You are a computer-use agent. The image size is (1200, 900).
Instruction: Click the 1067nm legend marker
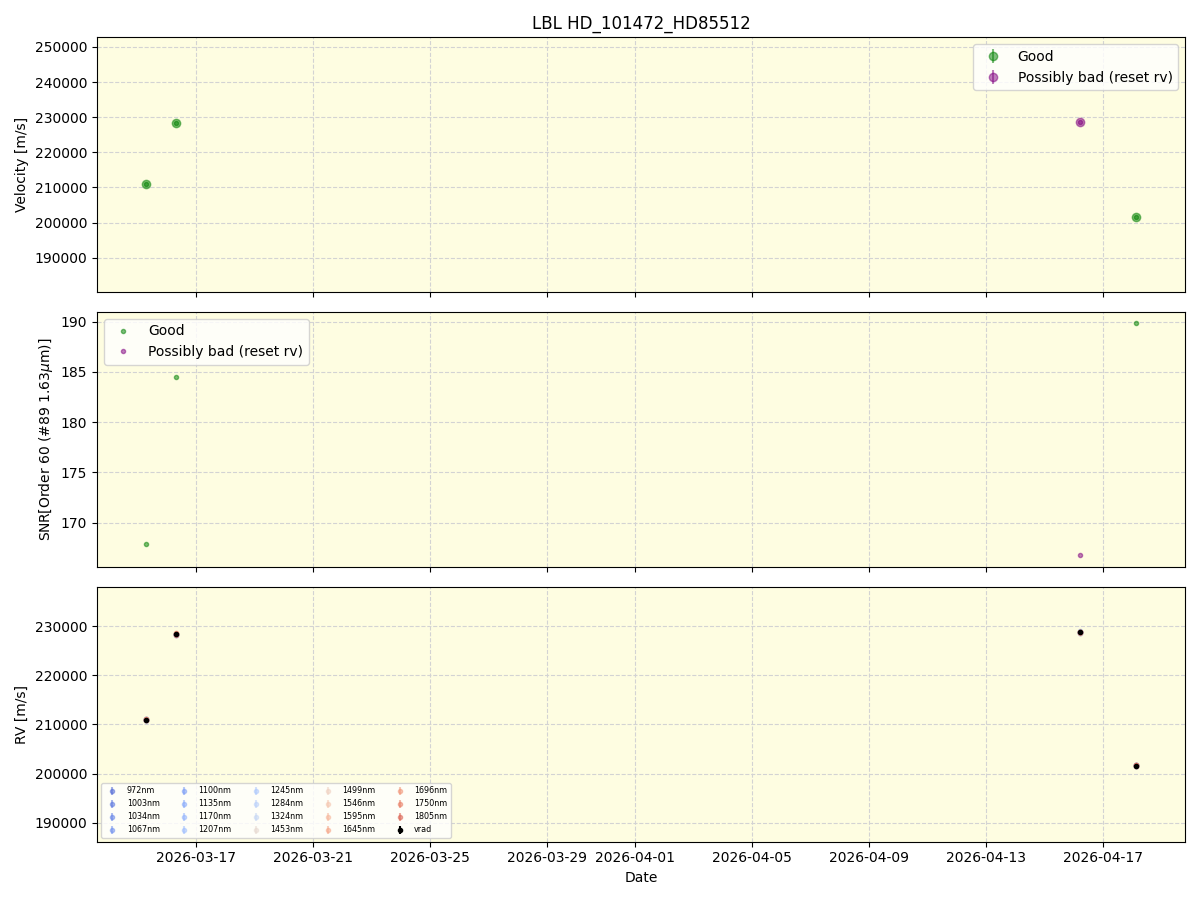[x=112, y=830]
